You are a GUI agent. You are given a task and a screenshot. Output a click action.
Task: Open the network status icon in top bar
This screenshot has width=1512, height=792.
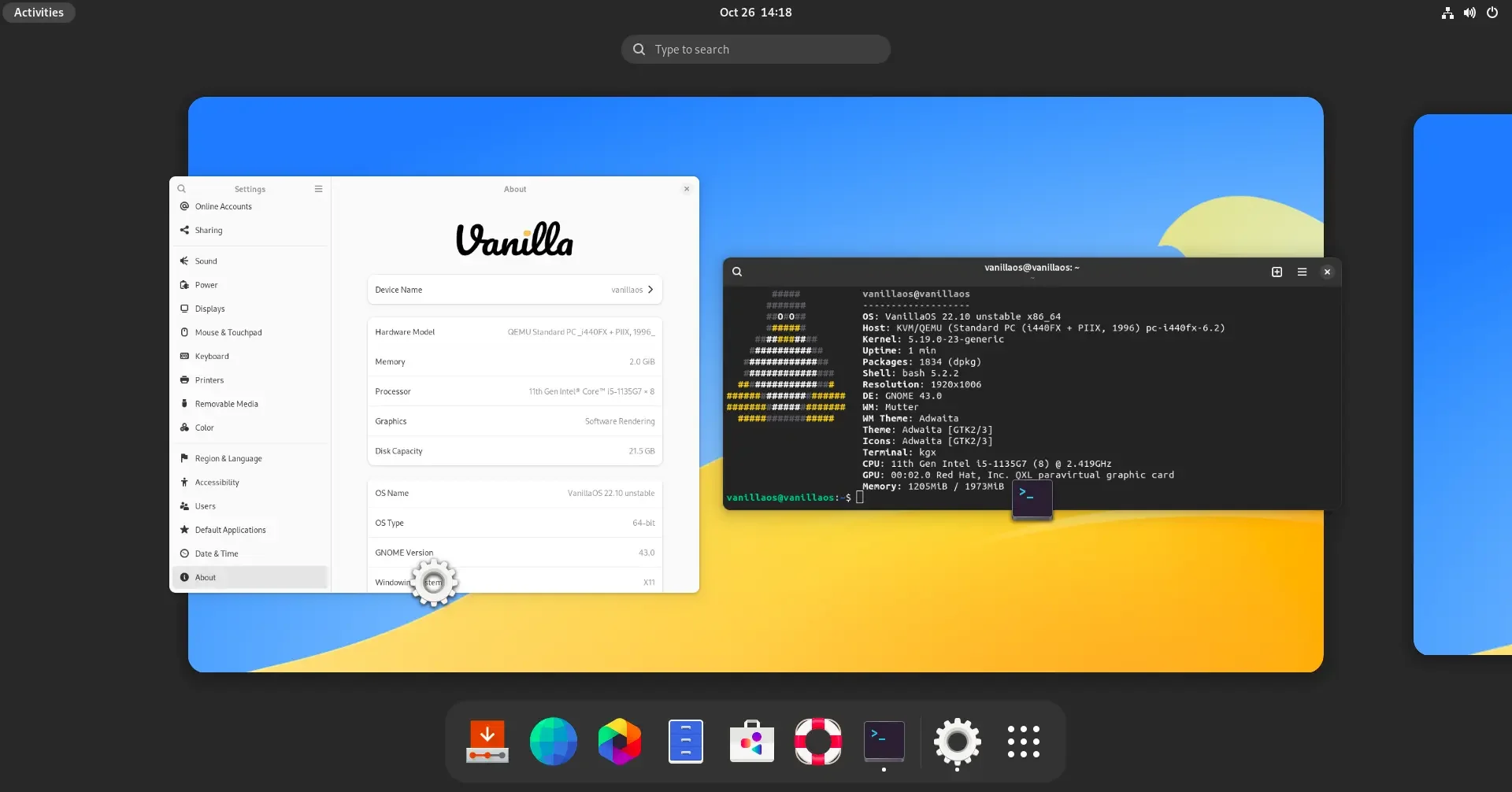pos(1447,13)
